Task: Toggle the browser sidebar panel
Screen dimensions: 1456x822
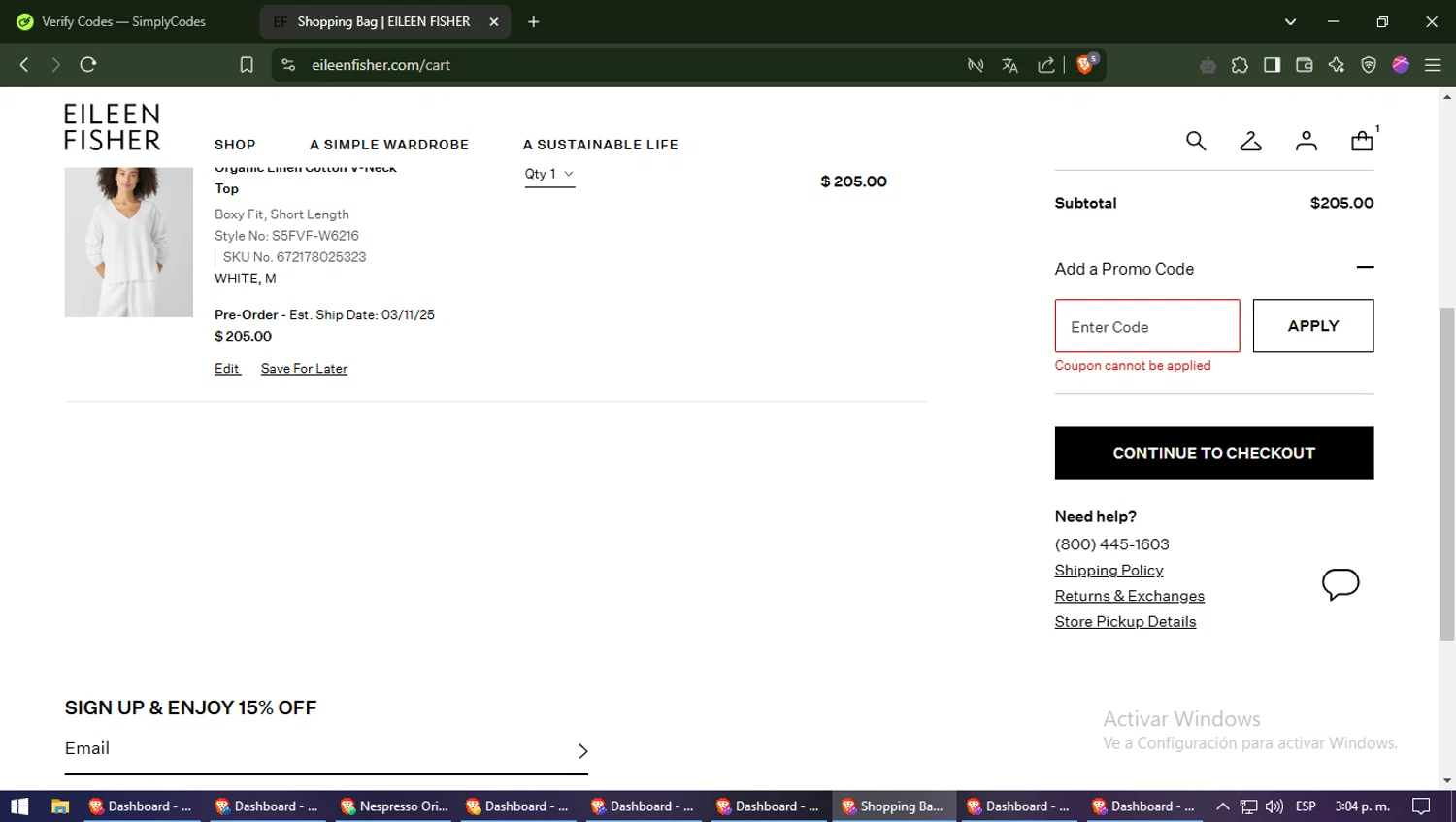Action: 1272,65
